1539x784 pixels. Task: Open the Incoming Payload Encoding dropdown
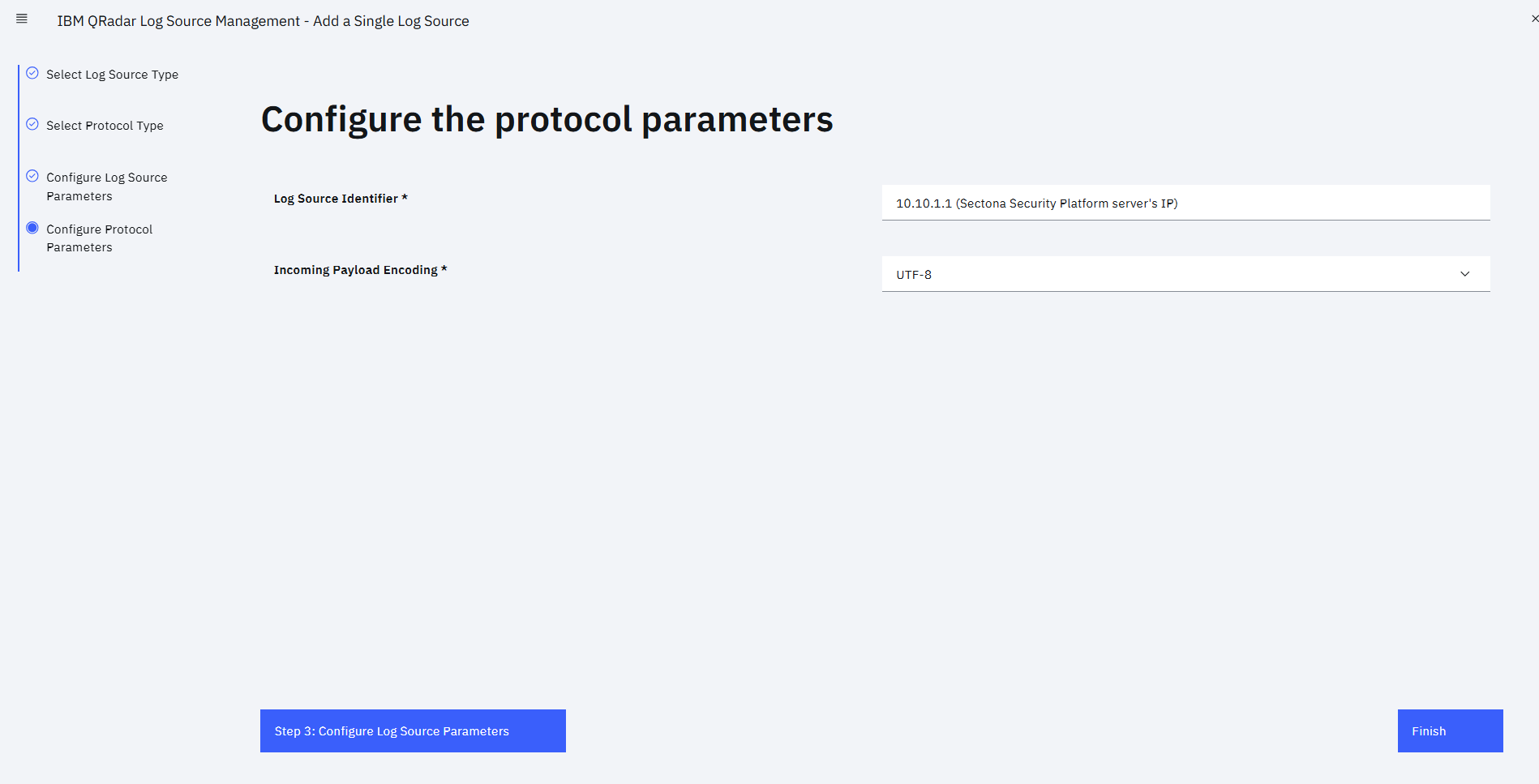pyautogui.click(x=1184, y=274)
